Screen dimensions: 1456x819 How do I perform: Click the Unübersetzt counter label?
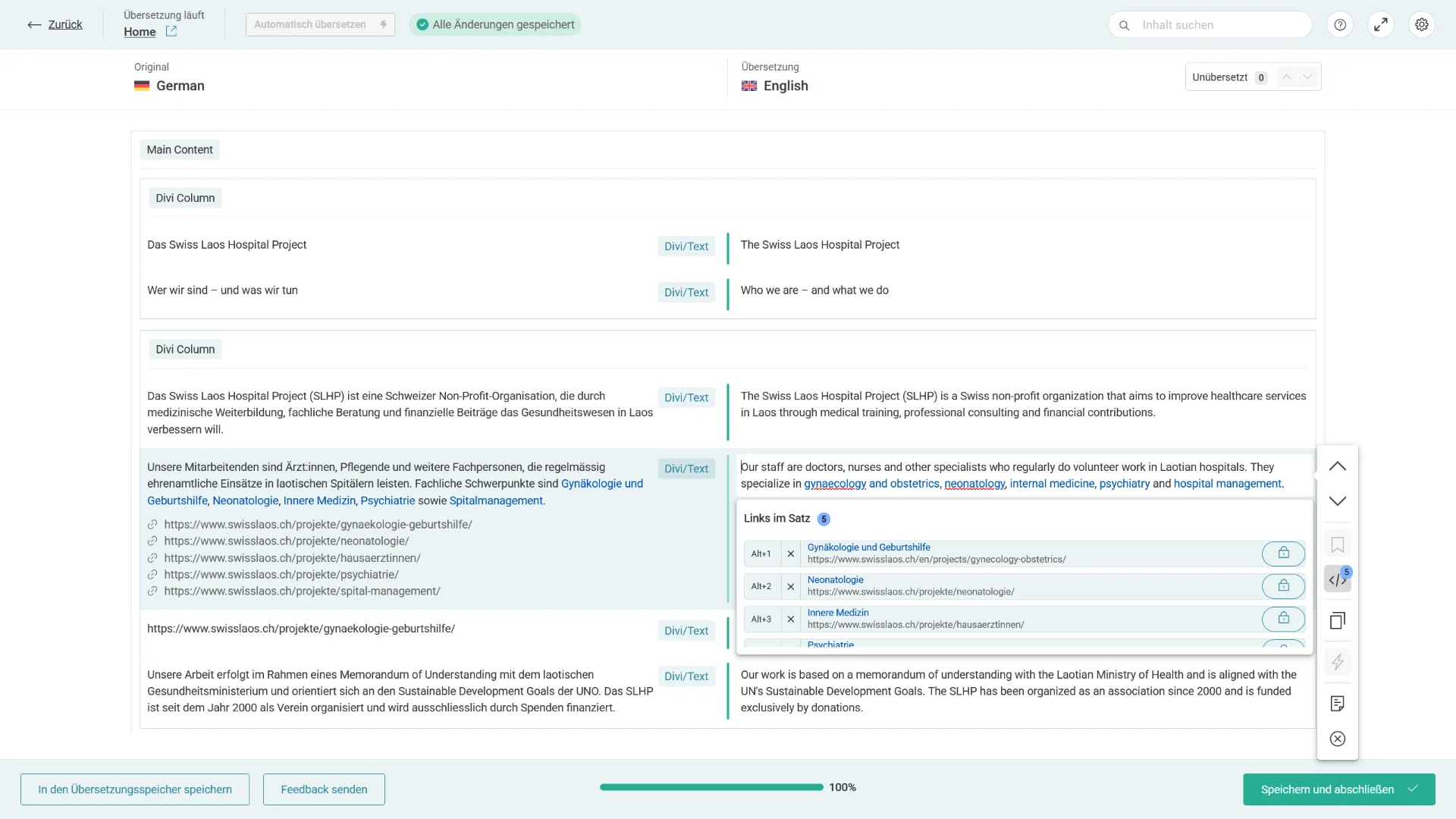click(x=1219, y=77)
